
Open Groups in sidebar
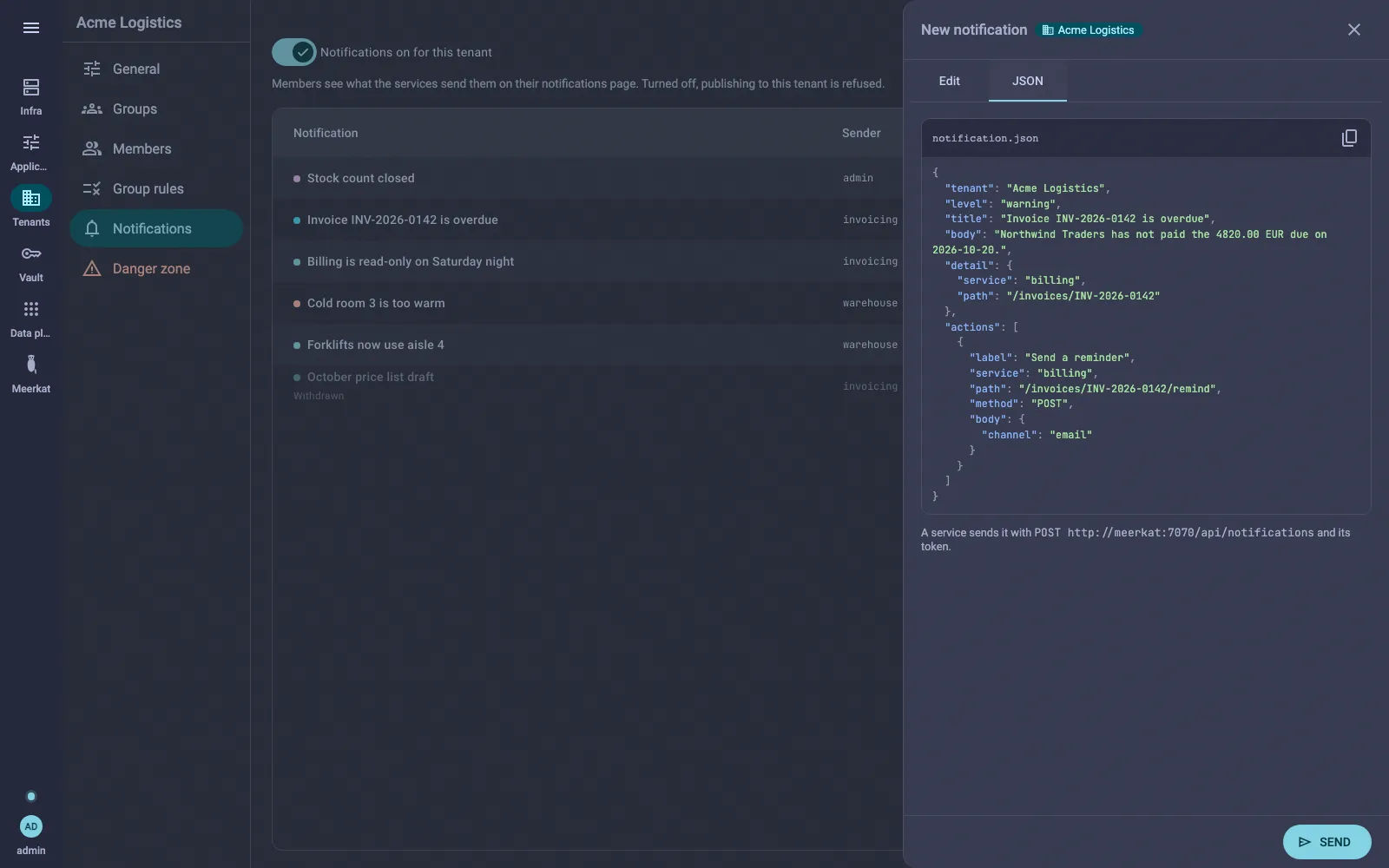156,108
